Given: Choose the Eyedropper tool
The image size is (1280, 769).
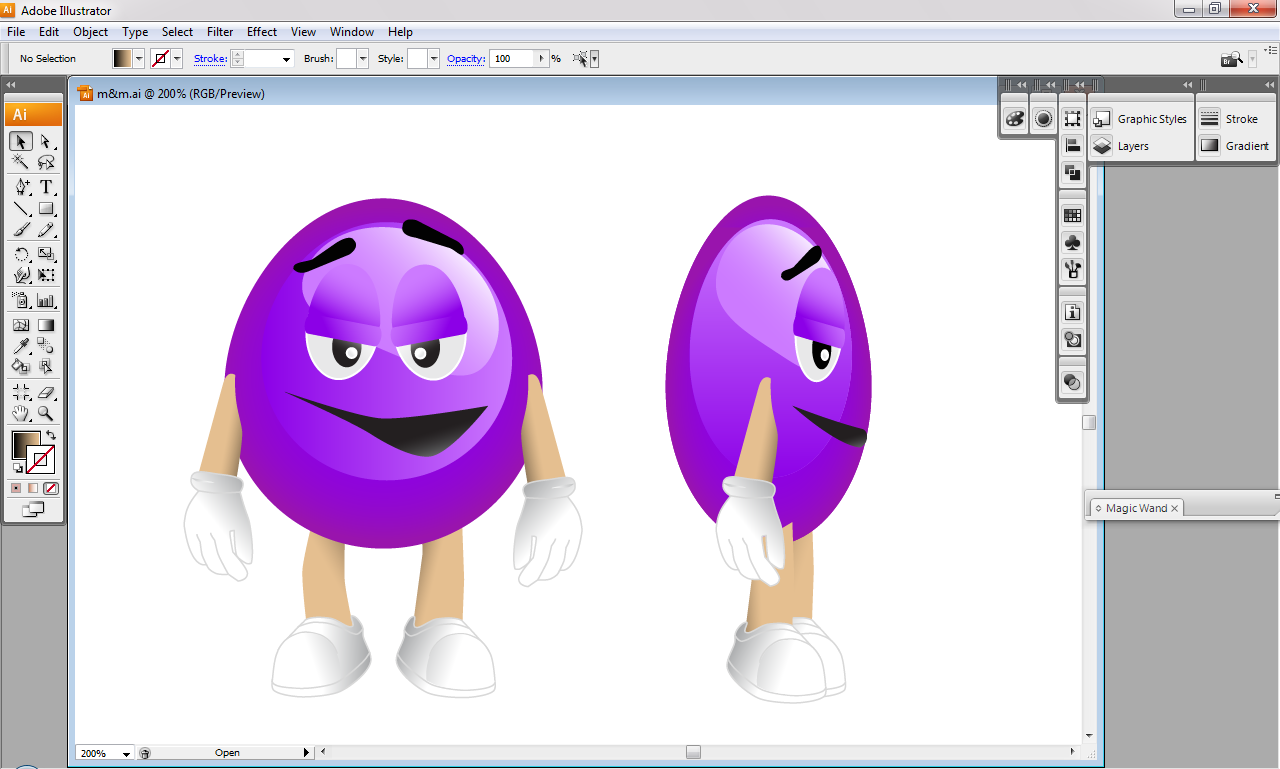Looking at the screenshot, I should 21,346.
